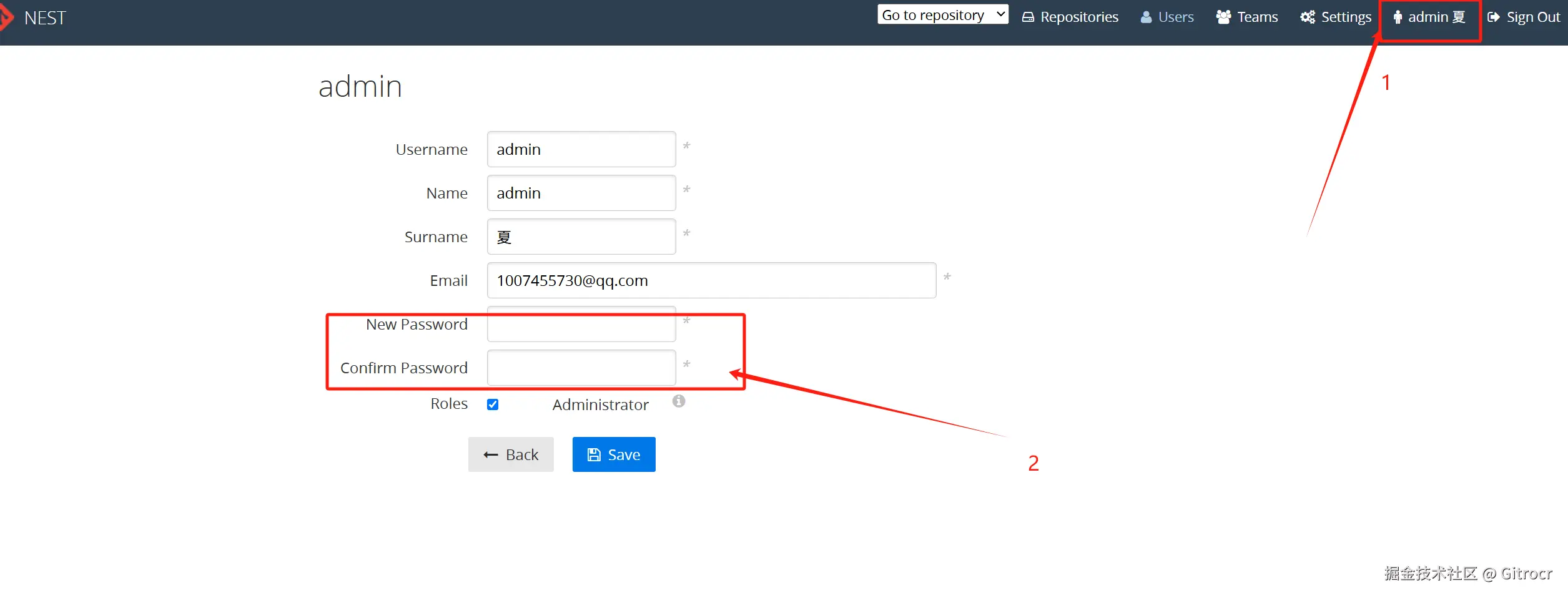
Task: Click the New Password label
Action: (x=417, y=325)
